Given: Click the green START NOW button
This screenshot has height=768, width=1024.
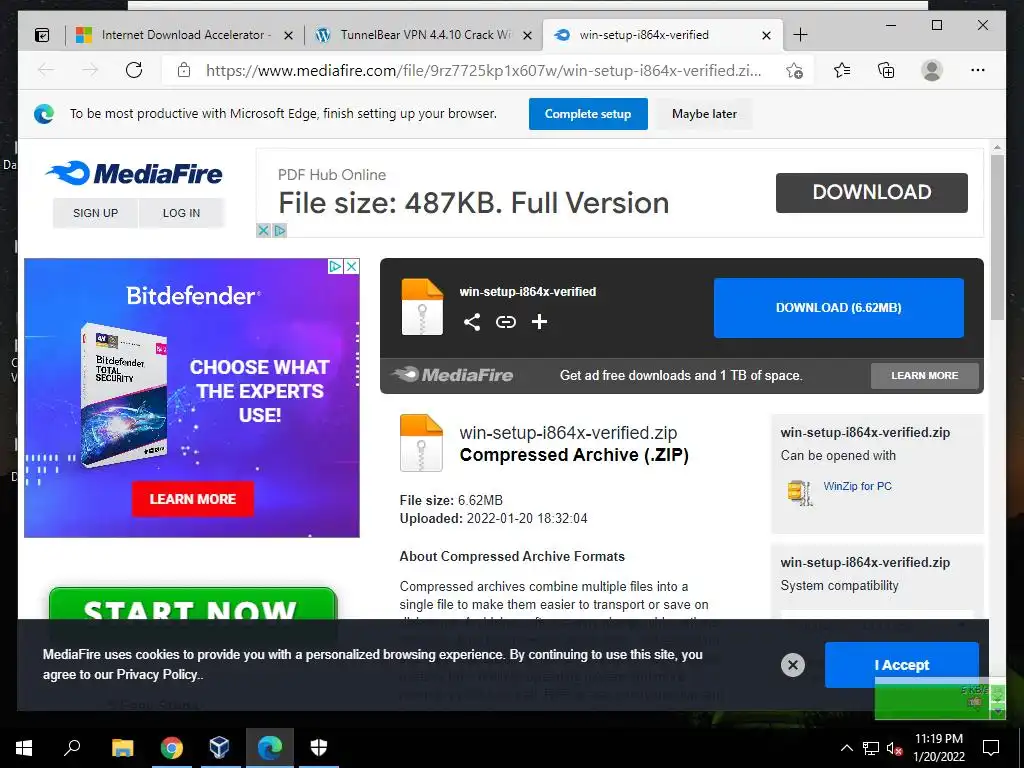Looking at the screenshot, I should [x=193, y=605].
